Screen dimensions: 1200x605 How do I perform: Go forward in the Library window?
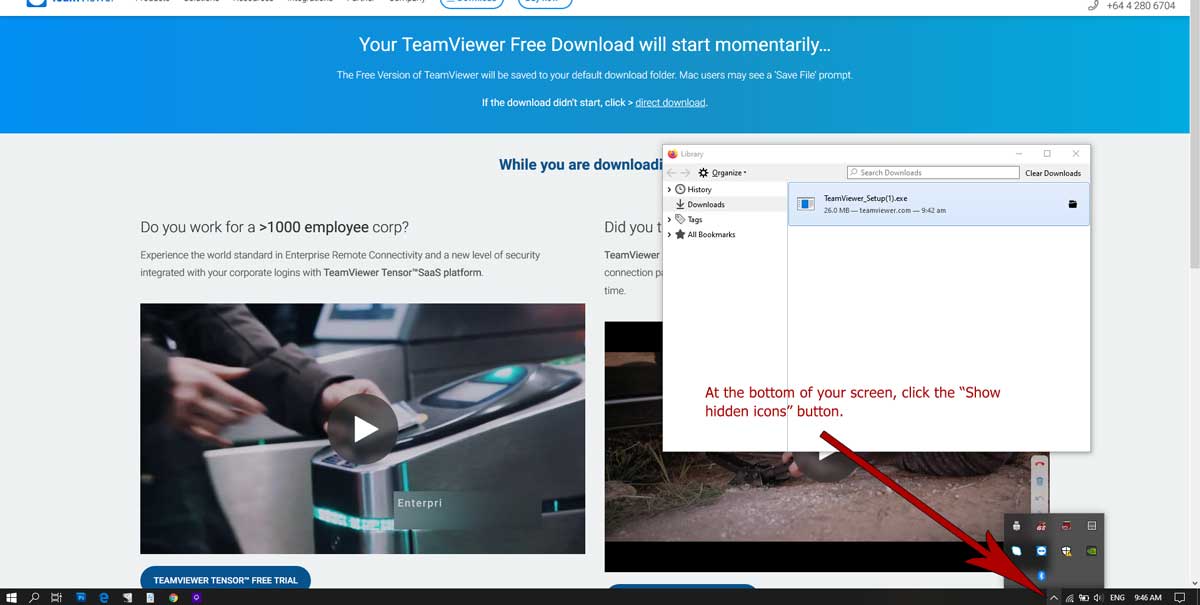click(x=686, y=173)
